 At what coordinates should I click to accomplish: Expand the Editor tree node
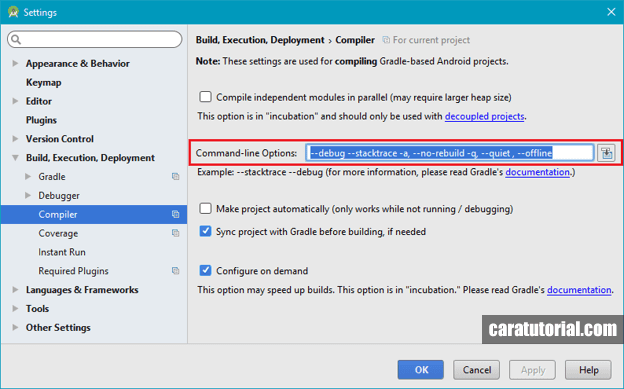[x=15, y=101]
